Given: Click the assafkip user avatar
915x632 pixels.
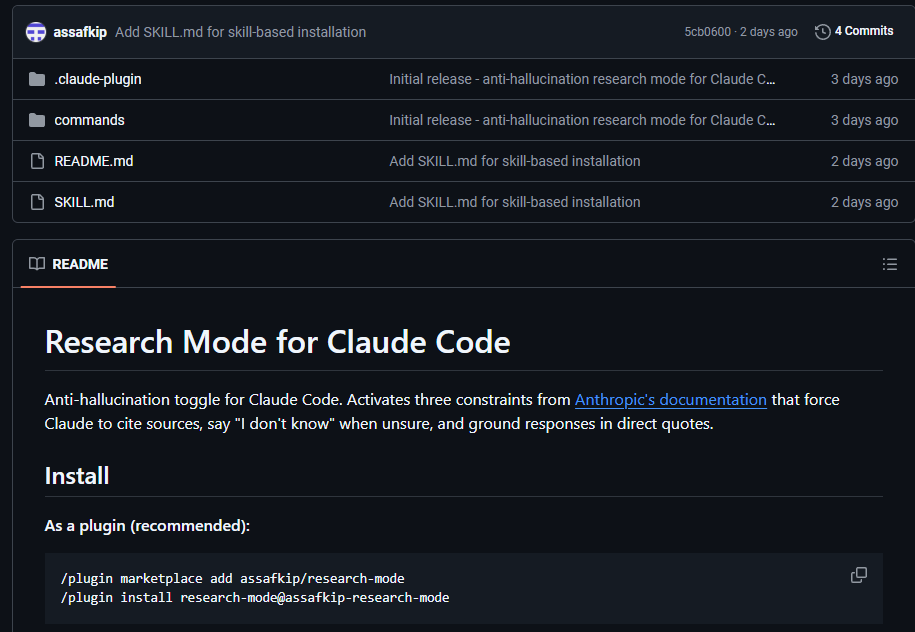Looking at the screenshot, I should [x=36, y=32].
